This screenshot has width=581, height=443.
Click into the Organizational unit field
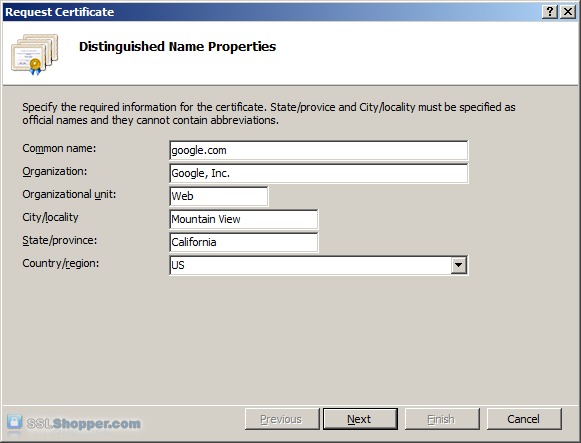coord(219,196)
